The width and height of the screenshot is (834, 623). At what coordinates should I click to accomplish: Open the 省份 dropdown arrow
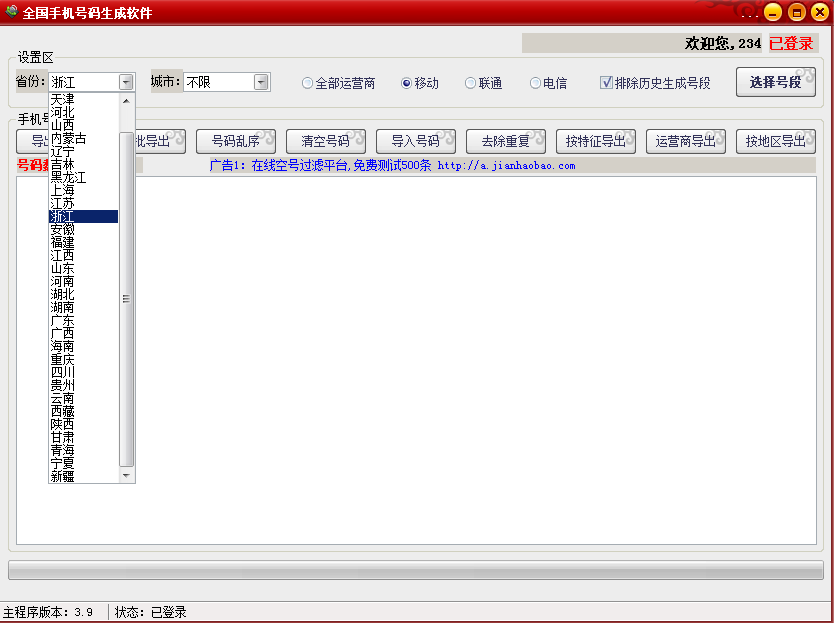pos(126,82)
